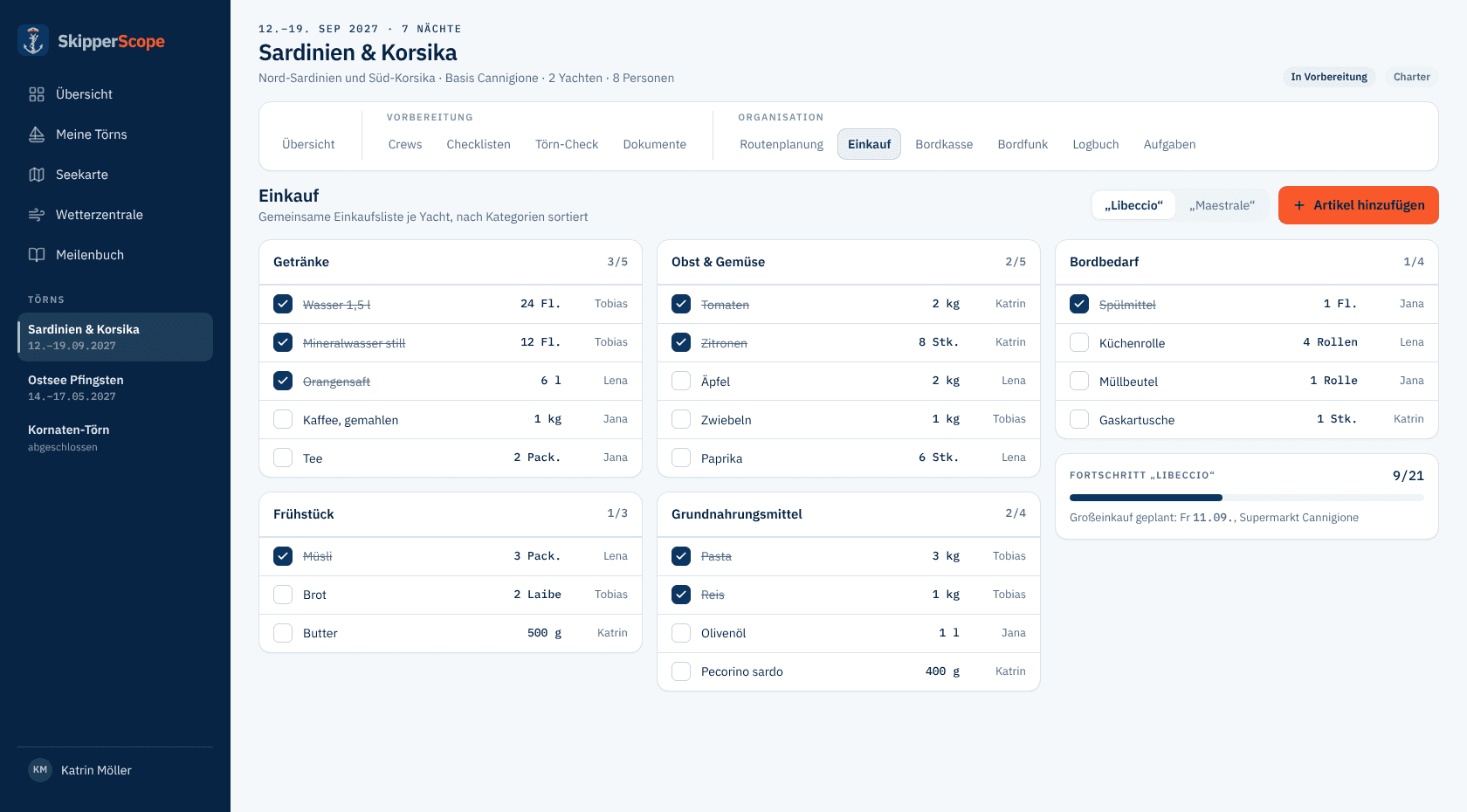The height and width of the screenshot is (812, 1467).
Task: Open the Bordfunk tab
Action: [x=1023, y=144]
